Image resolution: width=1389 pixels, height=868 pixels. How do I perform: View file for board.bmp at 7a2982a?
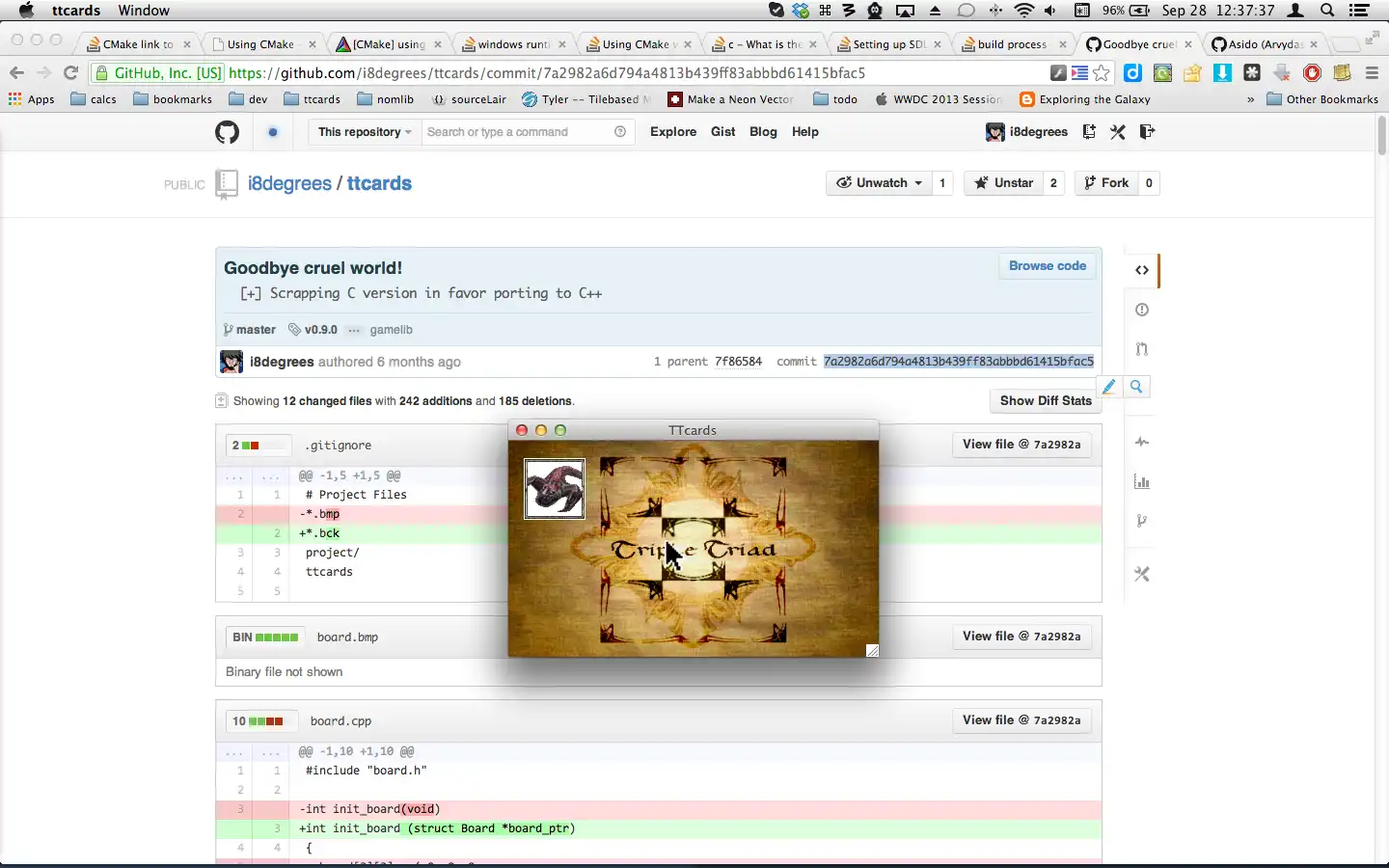pos(1021,637)
